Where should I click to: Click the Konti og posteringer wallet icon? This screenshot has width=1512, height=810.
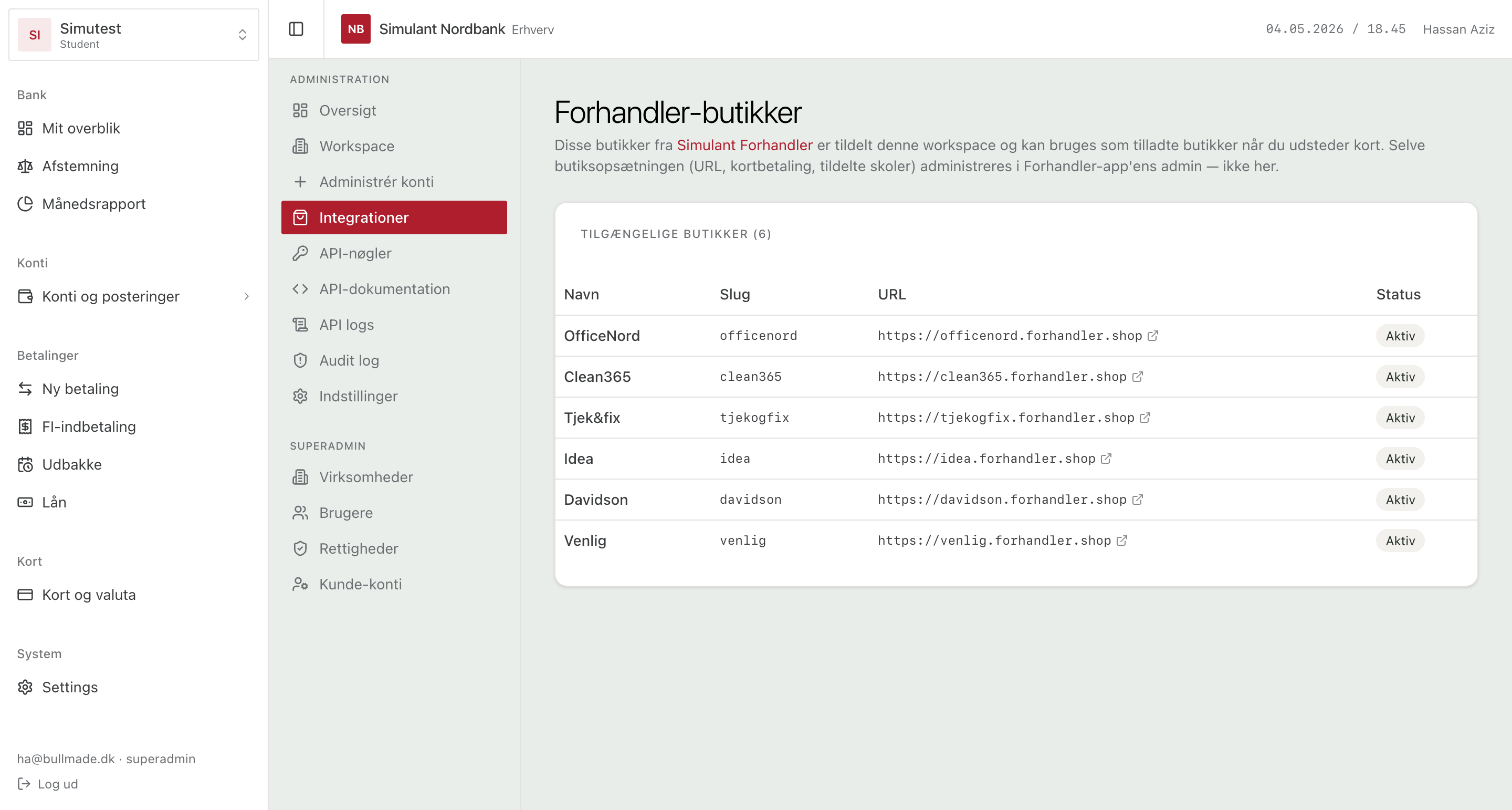tap(25, 296)
